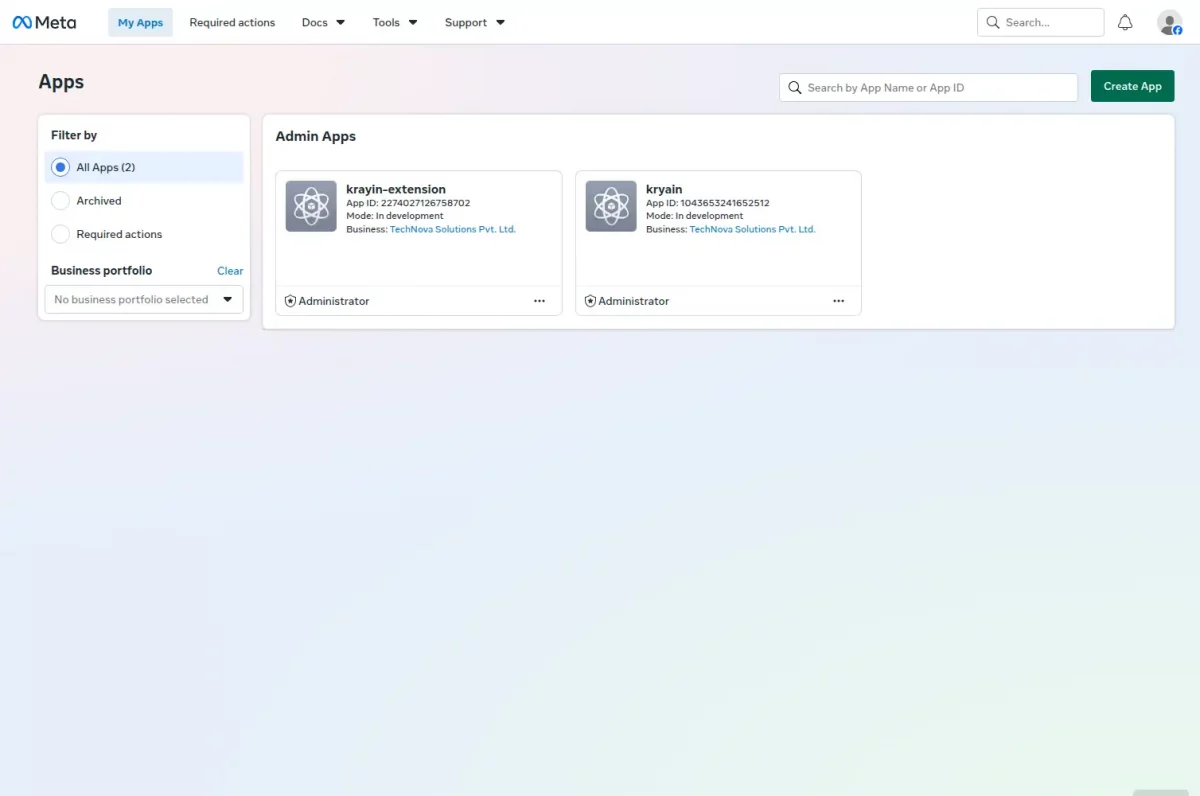Click the krayin-extension app icon
1200x796 pixels.
tap(311, 206)
